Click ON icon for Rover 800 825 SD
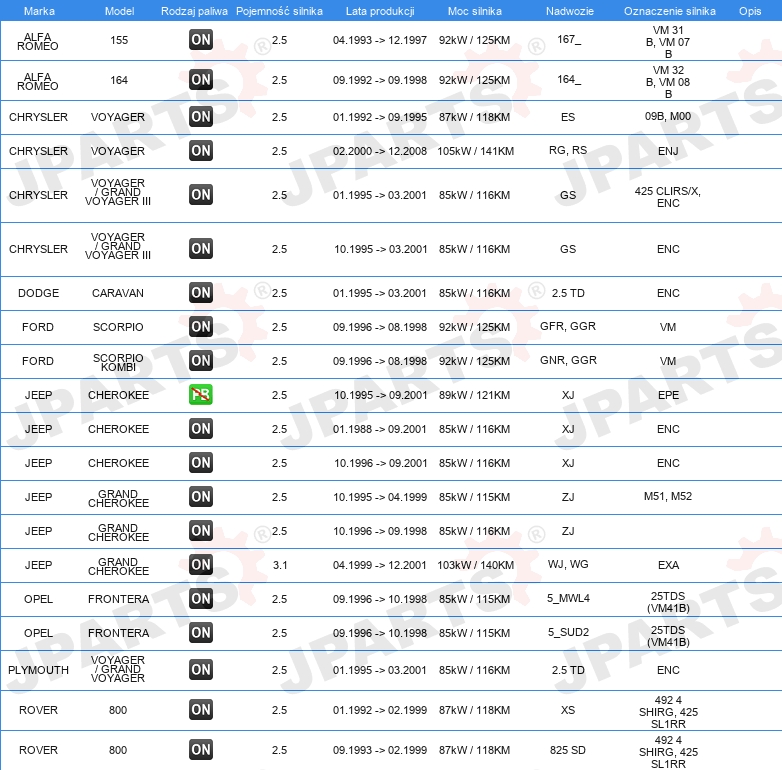This screenshot has width=782, height=770. (201, 750)
